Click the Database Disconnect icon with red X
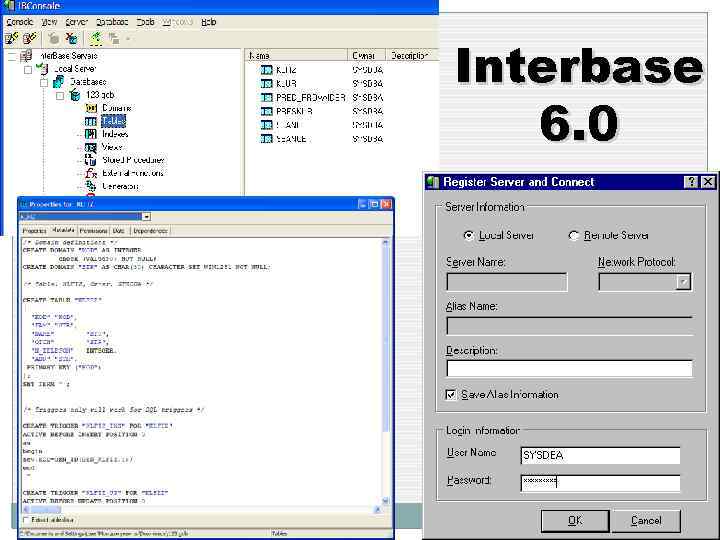The height and width of the screenshot is (540, 720). [x=71, y=39]
